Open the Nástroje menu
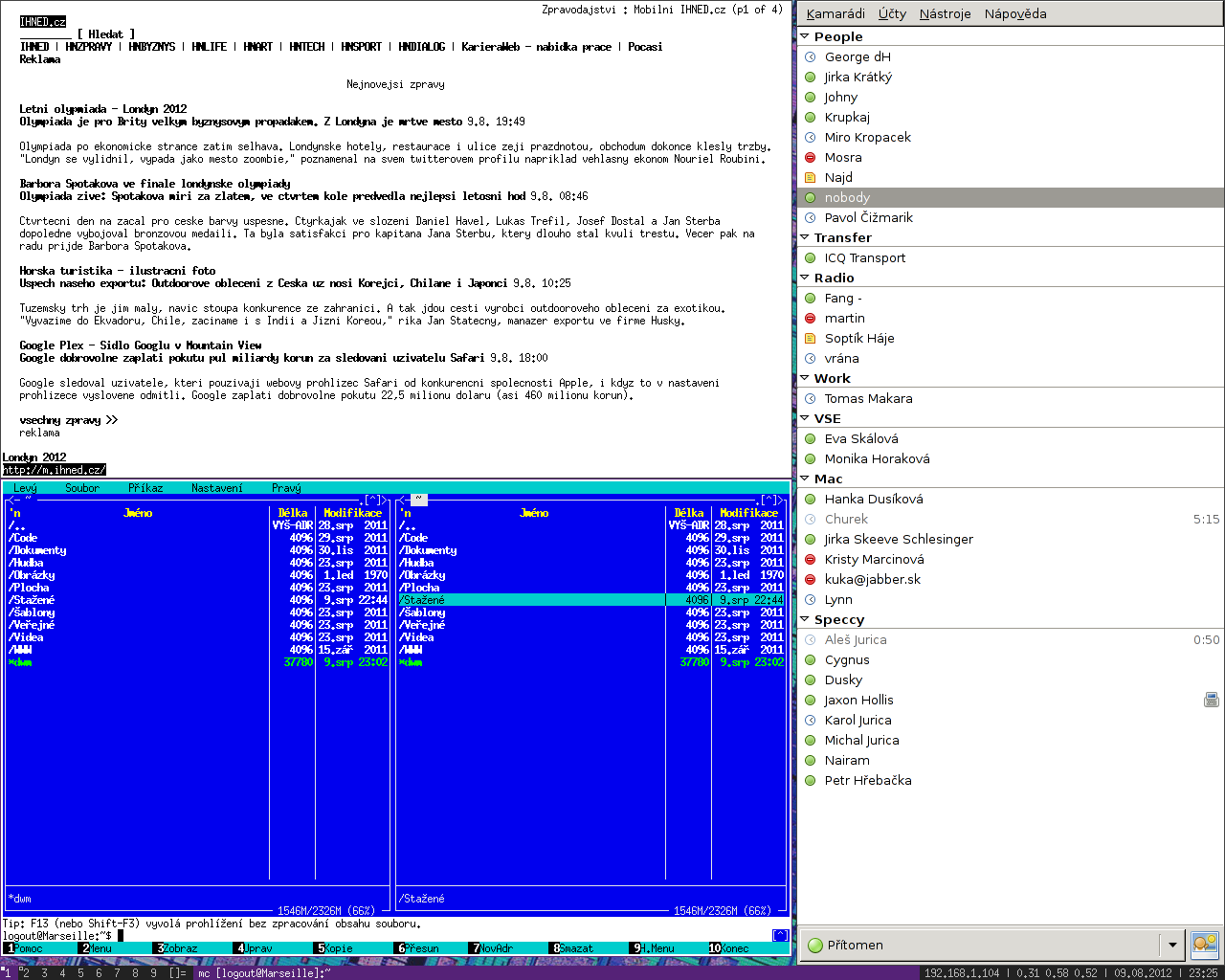The image size is (1225, 980). click(945, 13)
